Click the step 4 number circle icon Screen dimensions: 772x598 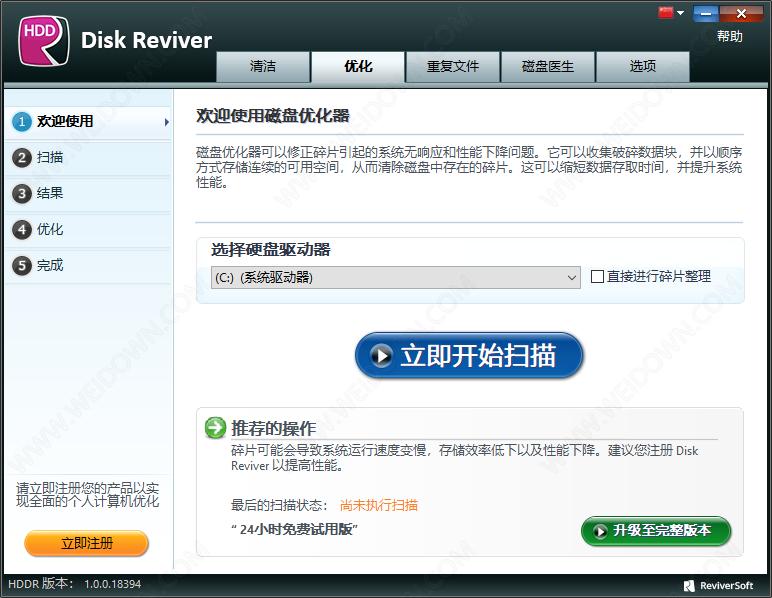tap(22, 229)
